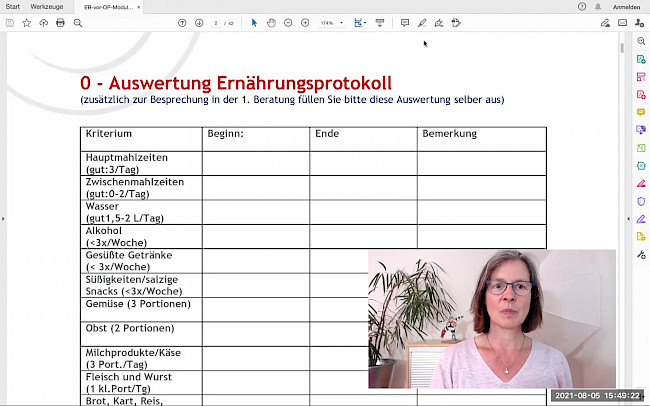The image size is (650, 406).
Task: Open the More Tools wrench icon
Action: tap(641, 255)
